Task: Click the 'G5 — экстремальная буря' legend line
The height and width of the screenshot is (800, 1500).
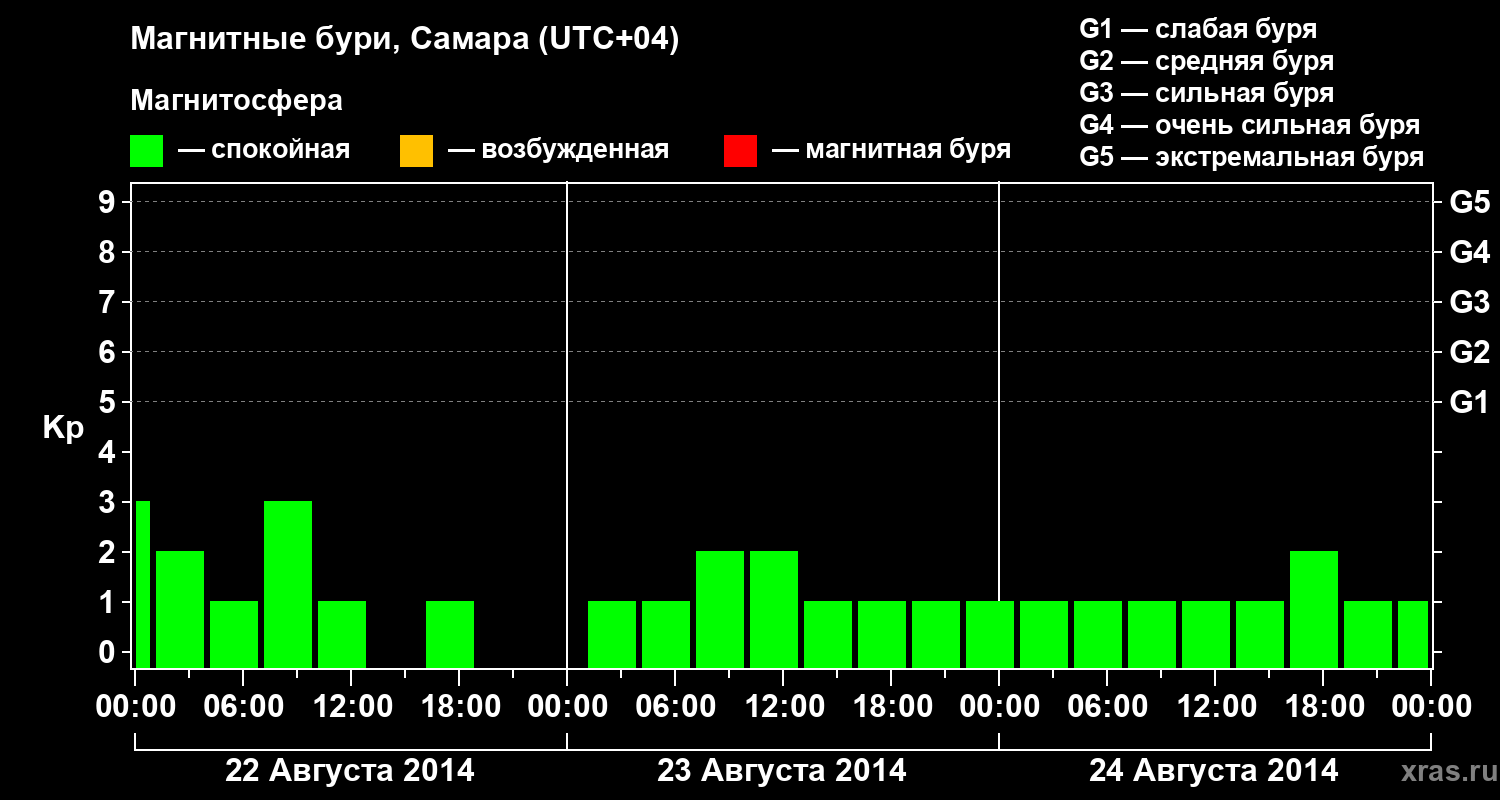Action: (1252, 157)
